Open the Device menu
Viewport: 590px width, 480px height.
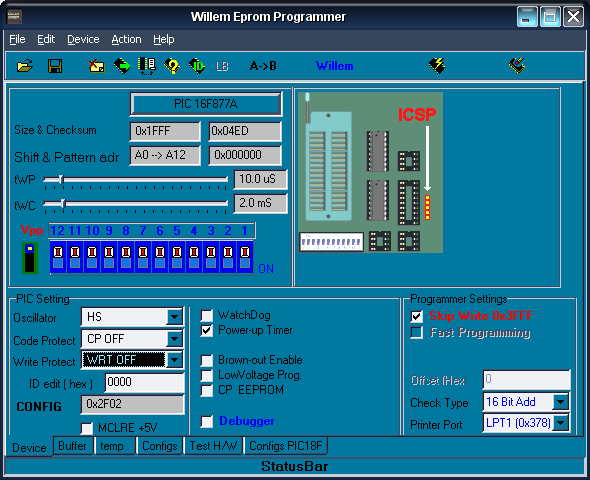tap(83, 39)
